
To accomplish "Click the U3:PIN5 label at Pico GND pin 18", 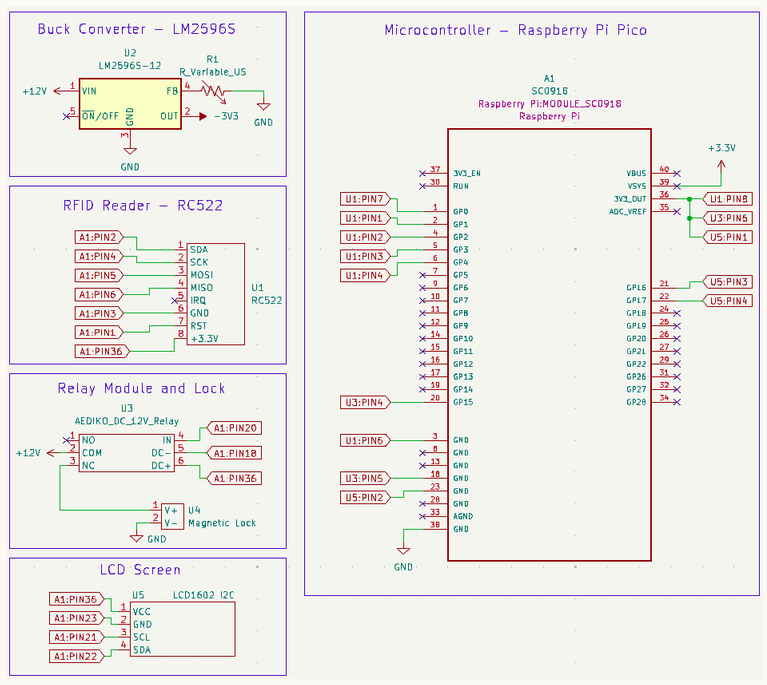I will point(365,479).
